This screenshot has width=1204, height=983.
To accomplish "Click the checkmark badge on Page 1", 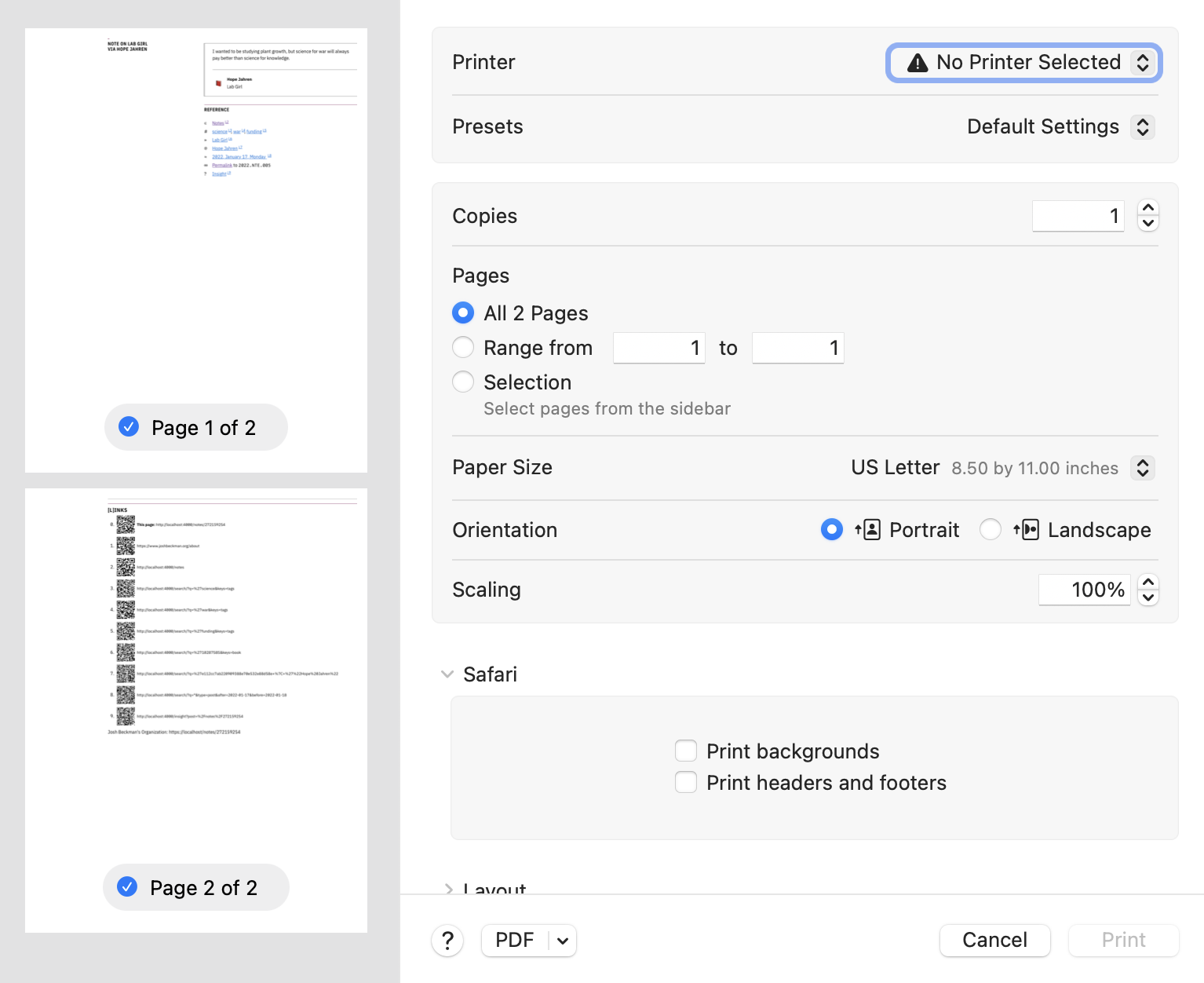I will click(128, 427).
